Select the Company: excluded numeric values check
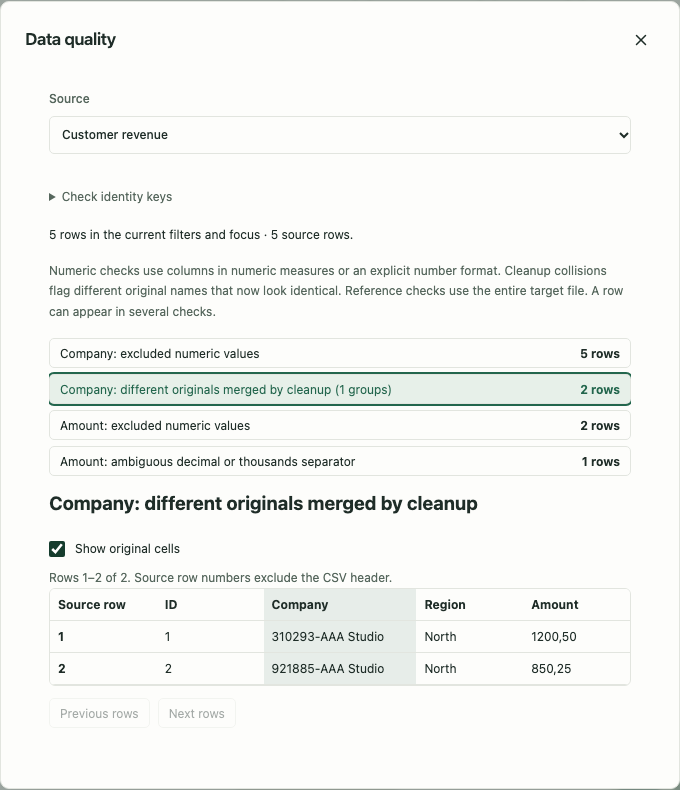Image resolution: width=680 pixels, height=790 pixels. coord(340,353)
